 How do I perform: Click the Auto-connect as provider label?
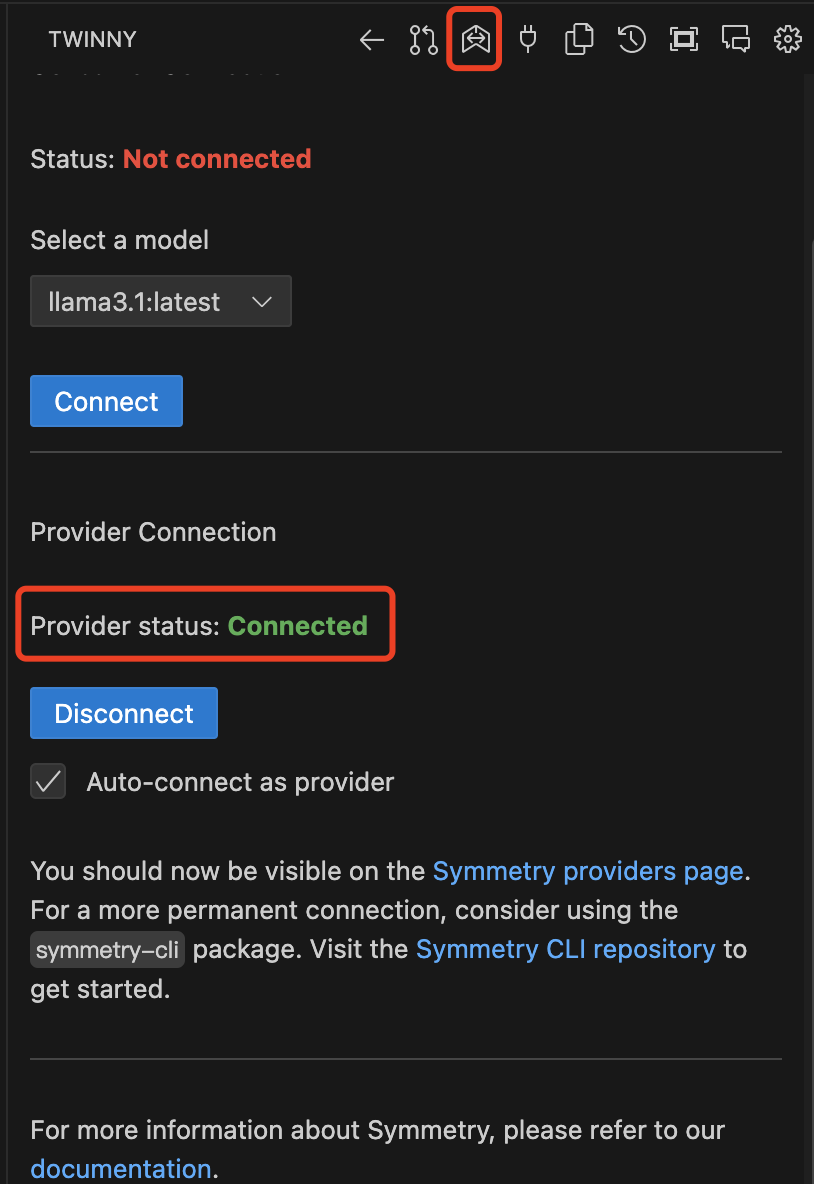240,782
